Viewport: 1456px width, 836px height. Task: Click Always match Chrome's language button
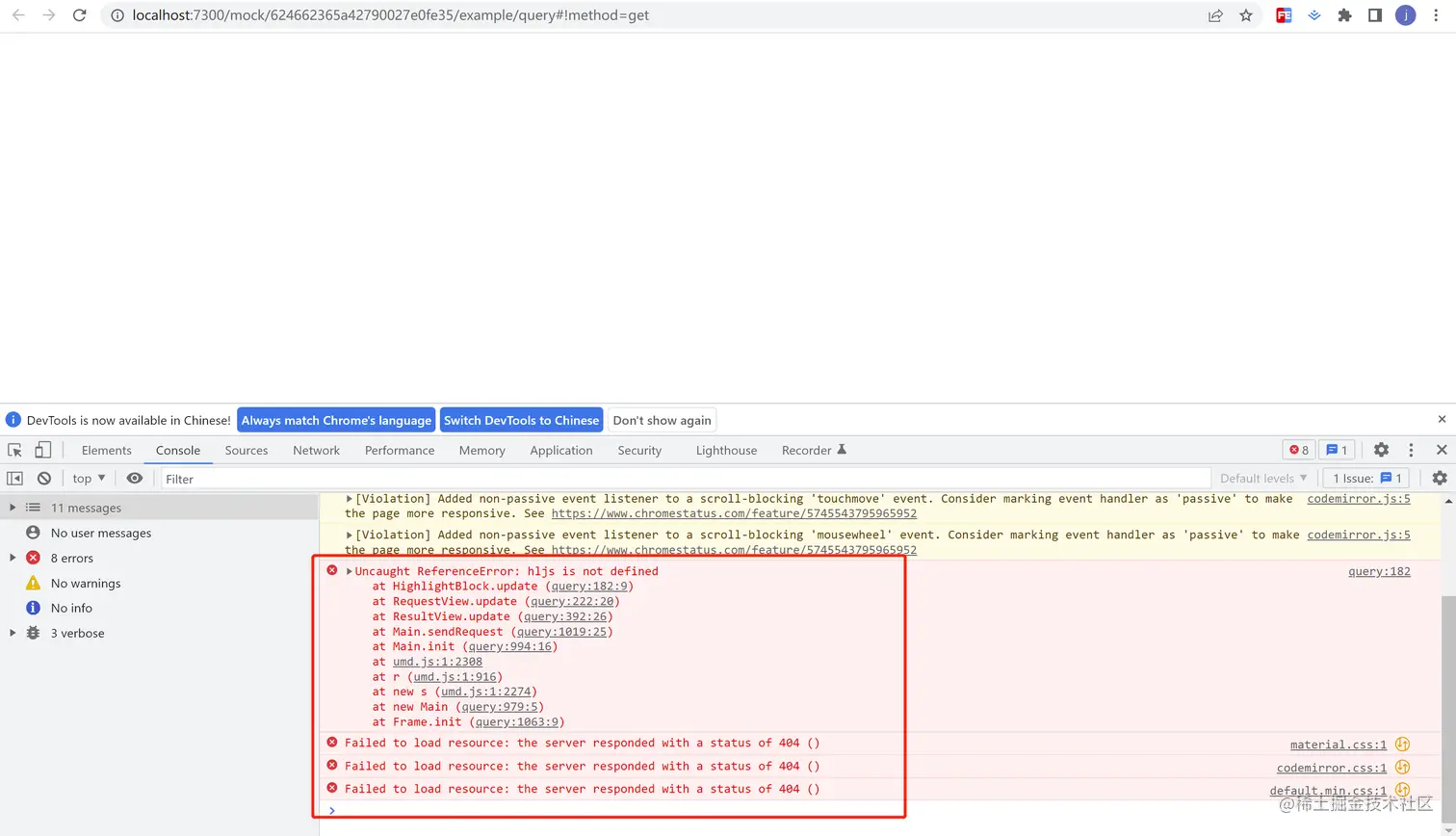[x=336, y=420]
